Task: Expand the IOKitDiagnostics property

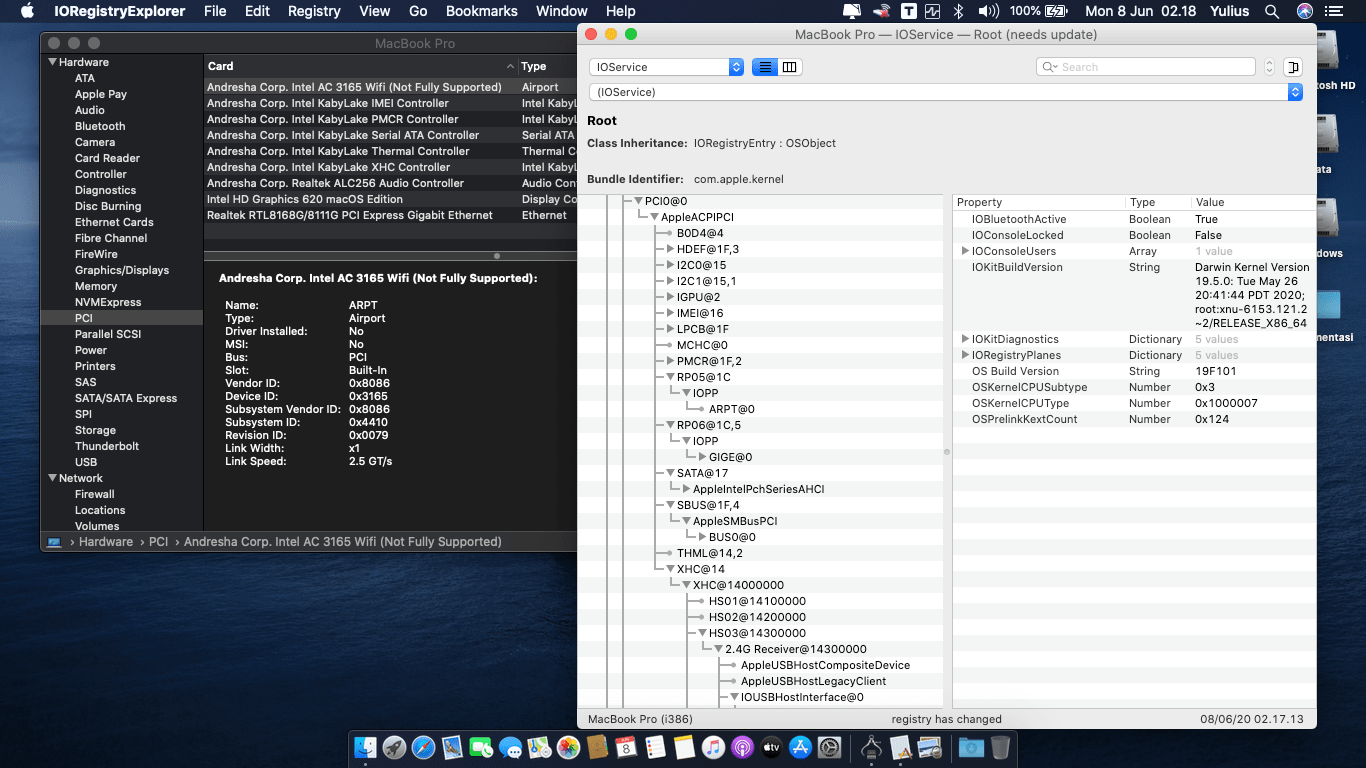Action: click(x=965, y=339)
